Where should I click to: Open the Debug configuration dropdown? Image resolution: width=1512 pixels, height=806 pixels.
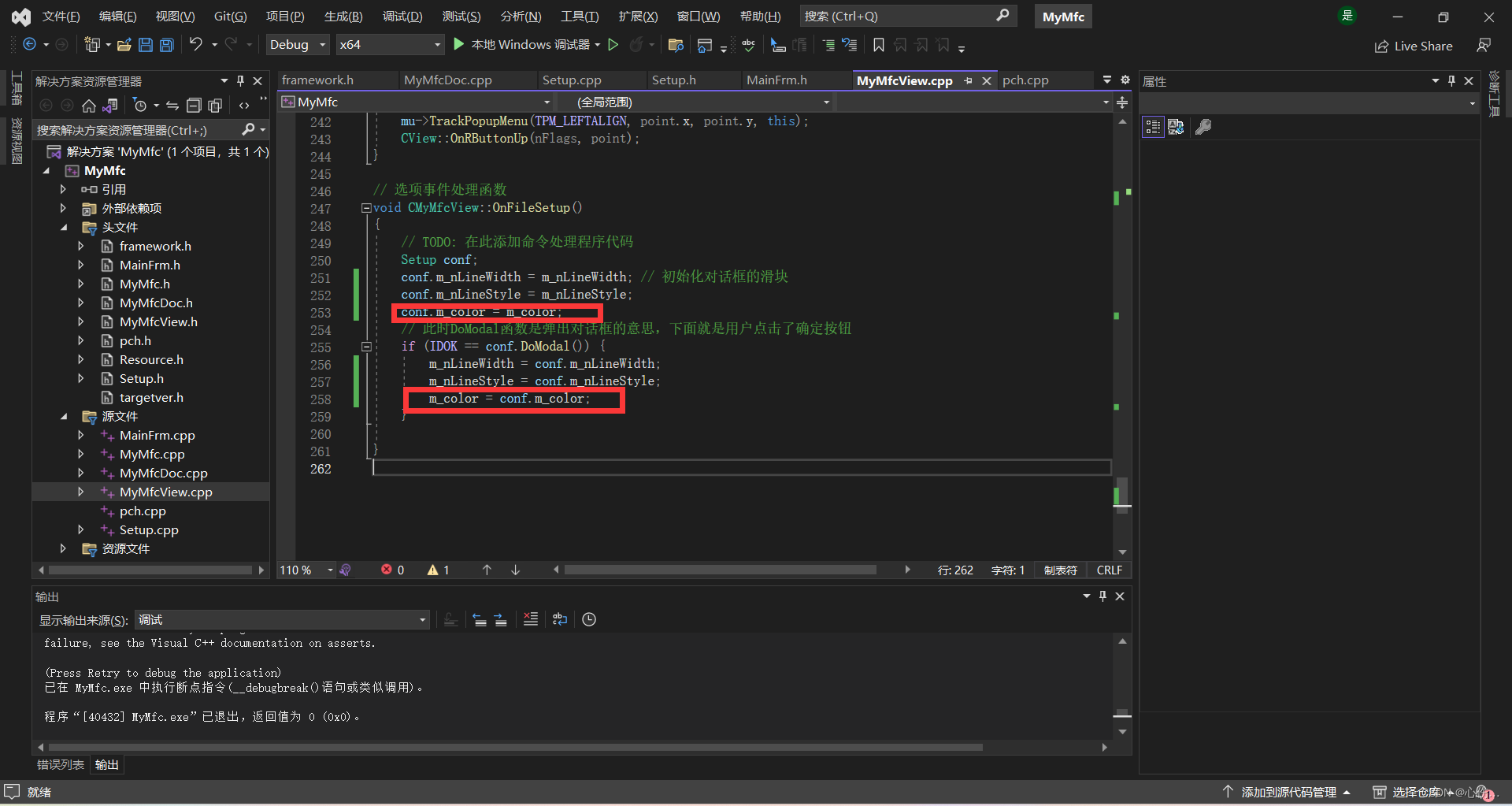point(298,45)
